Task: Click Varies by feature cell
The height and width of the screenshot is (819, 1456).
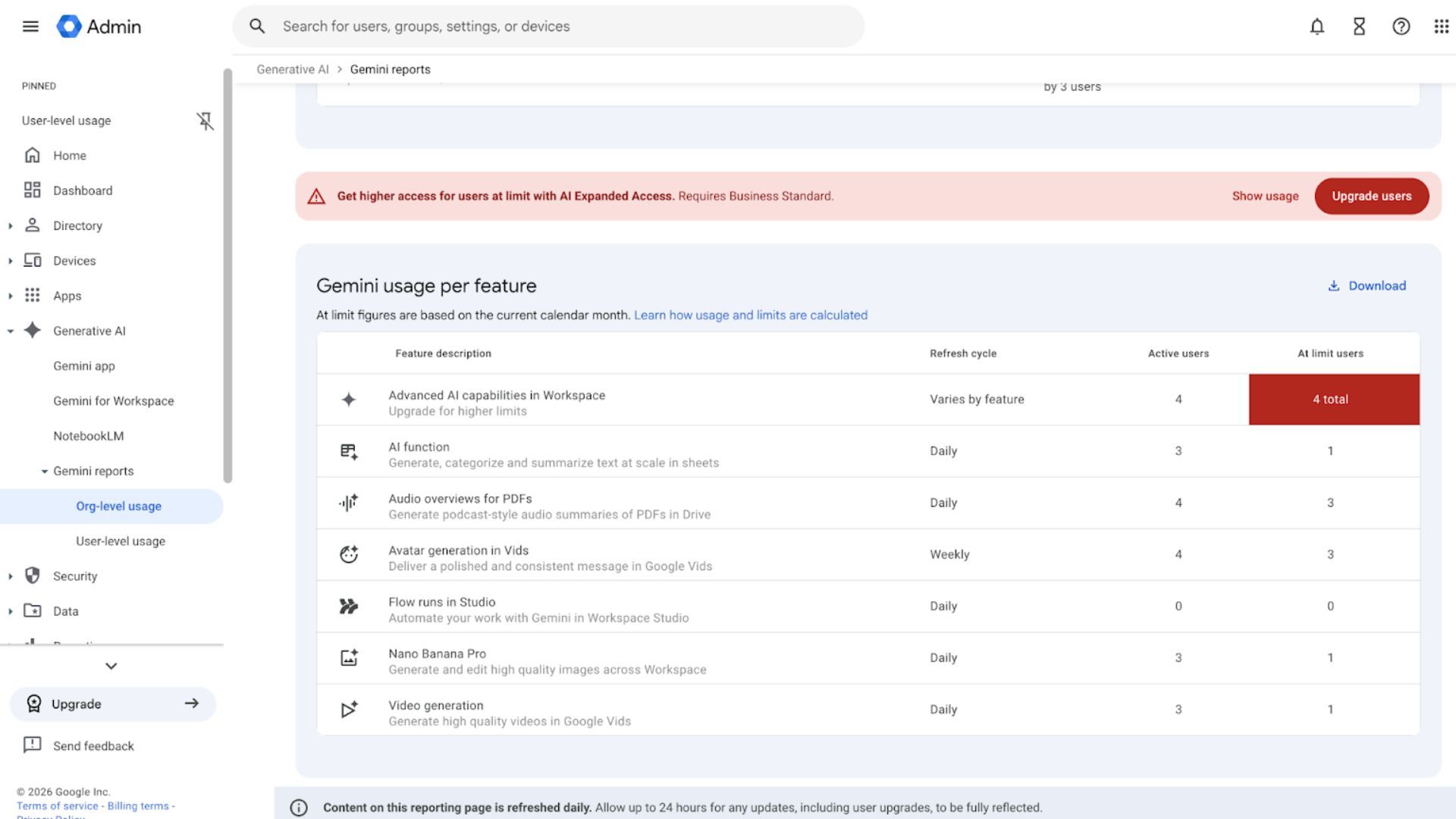Action: (977, 399)
